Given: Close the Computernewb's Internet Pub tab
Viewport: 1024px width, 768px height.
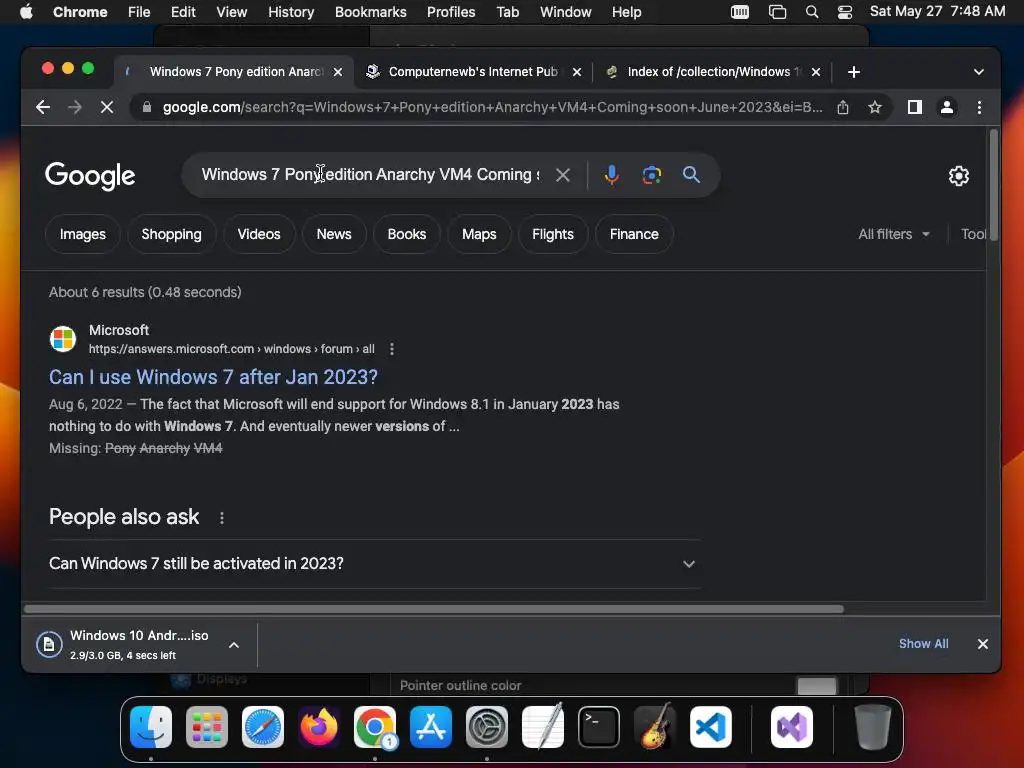Looking at the screenshot, I should pos(577,72).
